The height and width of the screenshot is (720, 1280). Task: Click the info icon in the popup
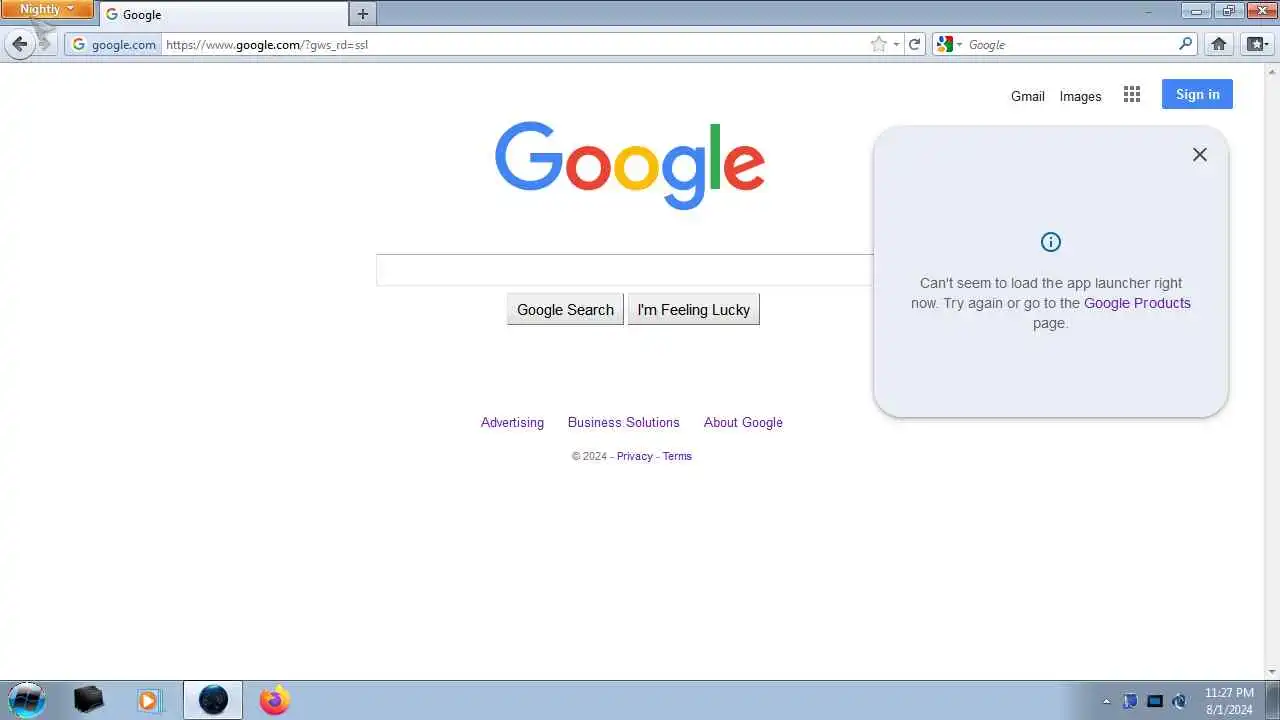point(1050,242)
